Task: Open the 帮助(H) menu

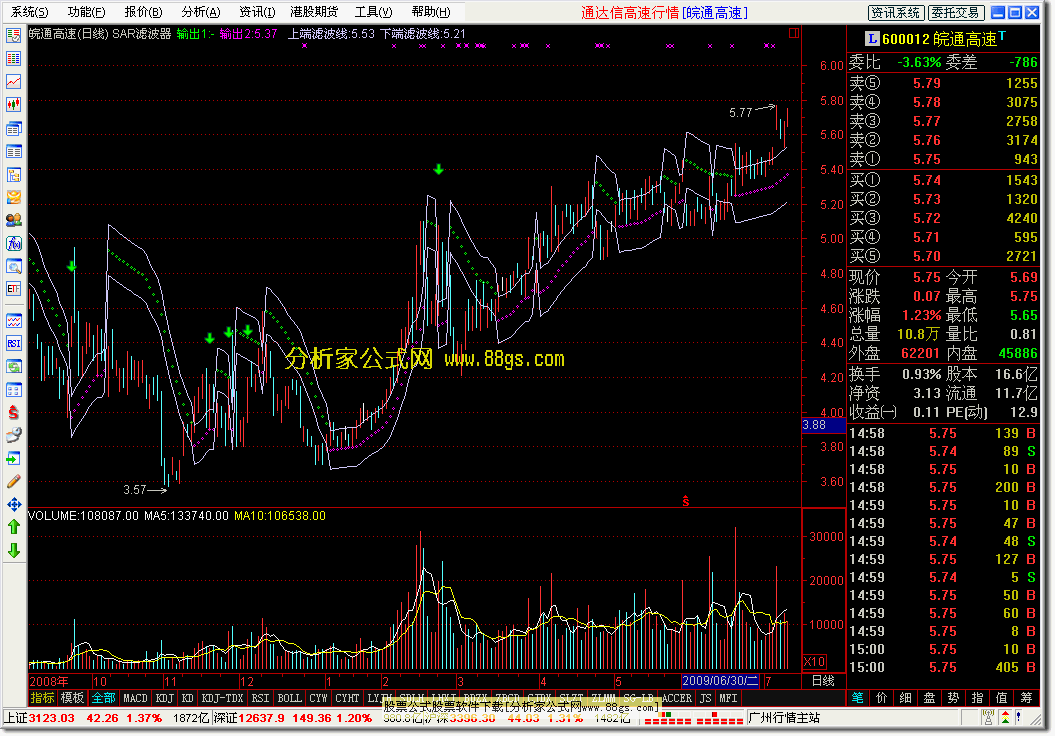Action: pyautogui.click(x=431, y=11)
